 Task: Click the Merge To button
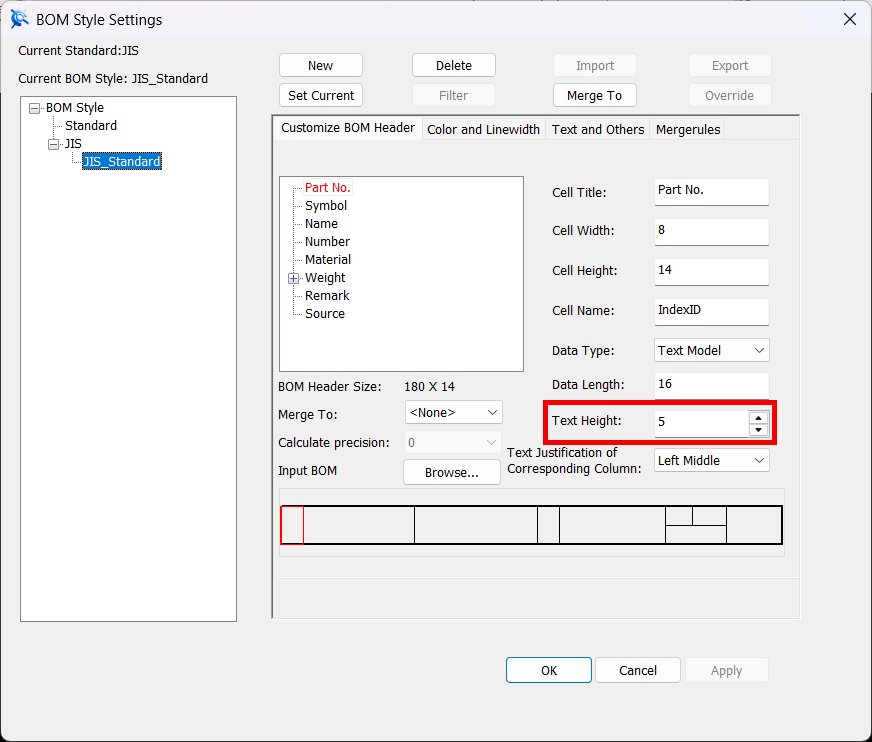click(594, 96)
